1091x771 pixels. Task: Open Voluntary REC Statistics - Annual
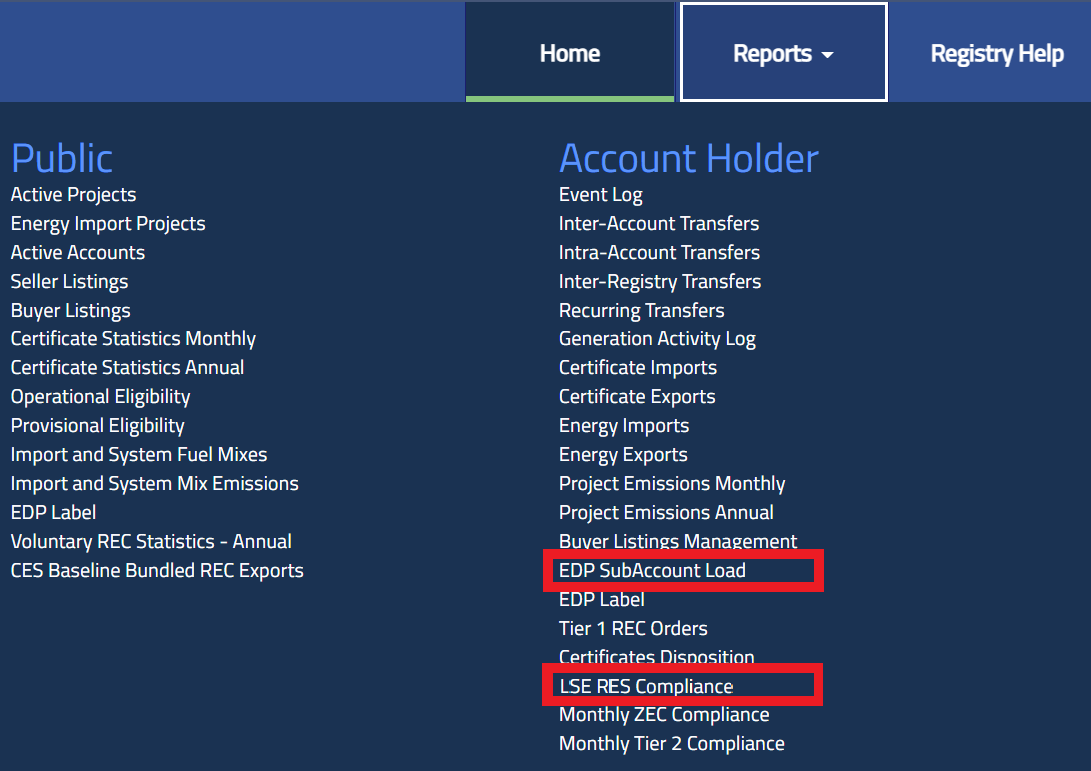pos(151,542)
